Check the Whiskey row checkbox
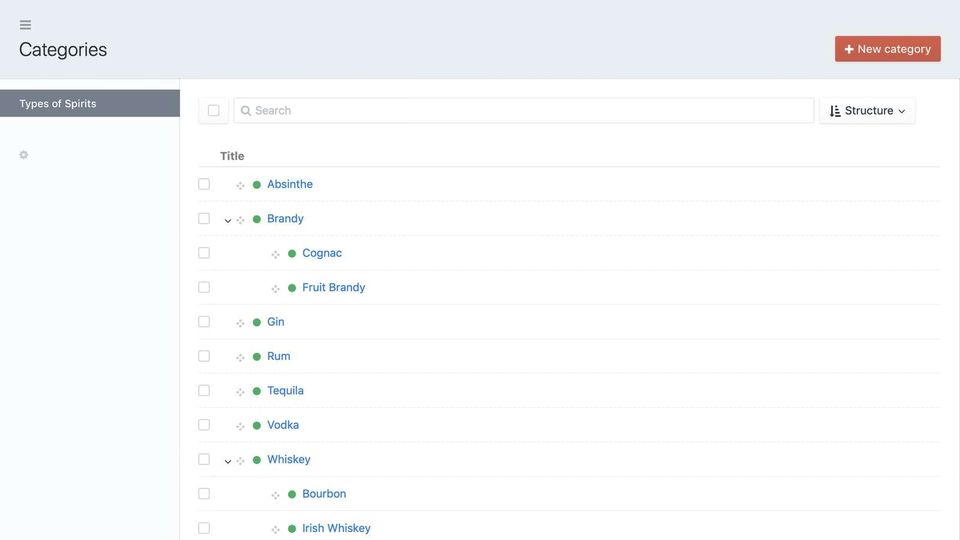 point(204,459)
